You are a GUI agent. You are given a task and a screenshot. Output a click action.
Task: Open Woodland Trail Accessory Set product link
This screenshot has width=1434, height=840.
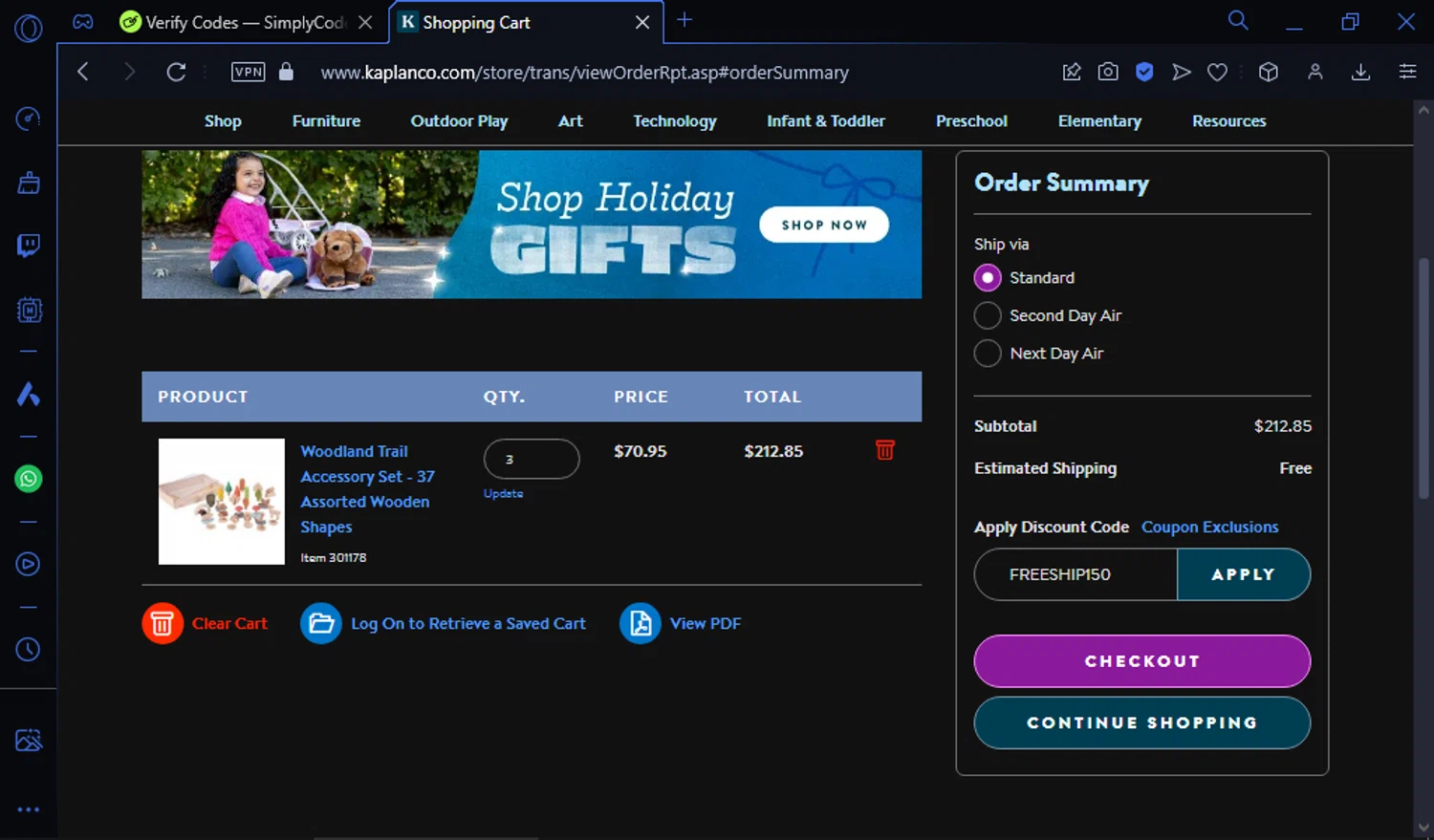[x=367, y=488]
